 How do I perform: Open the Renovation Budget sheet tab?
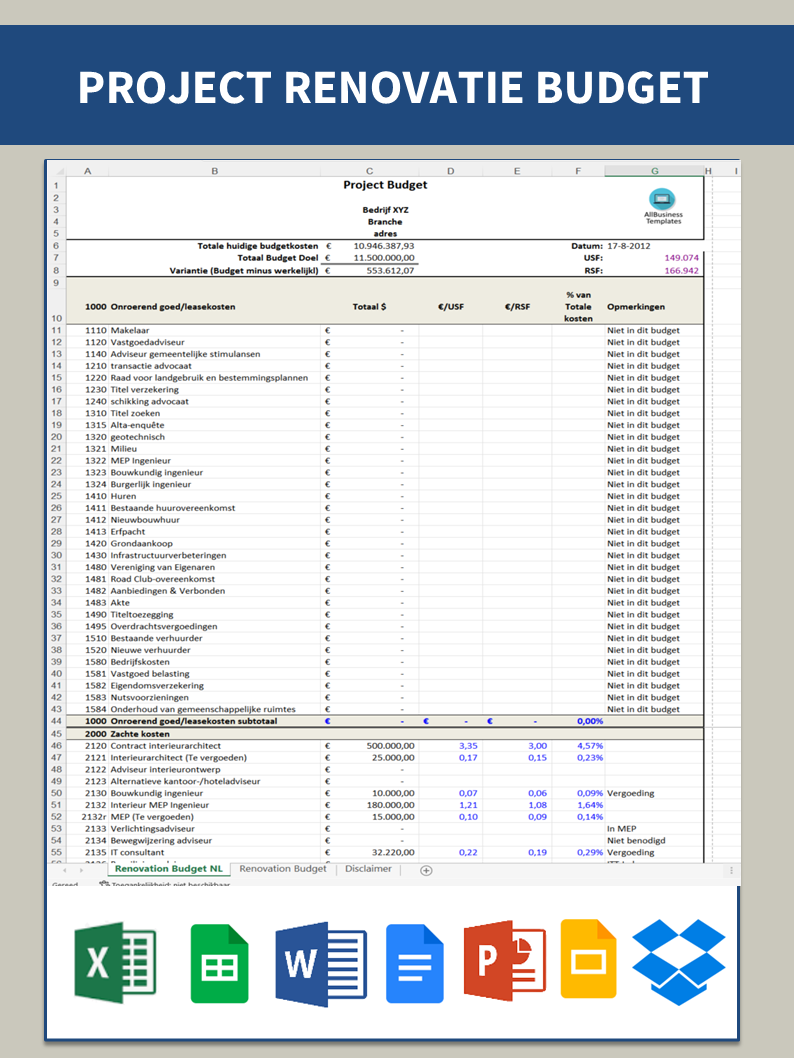283,868
